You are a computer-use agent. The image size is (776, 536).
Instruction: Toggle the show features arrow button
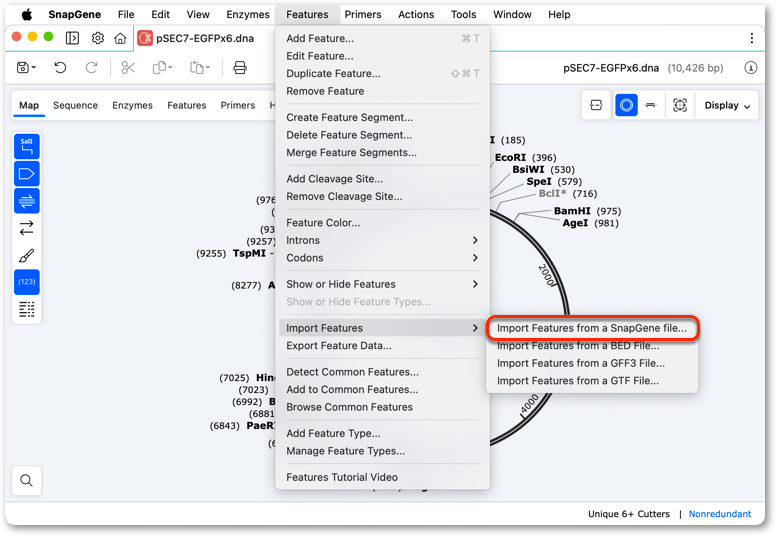point(27,174)
